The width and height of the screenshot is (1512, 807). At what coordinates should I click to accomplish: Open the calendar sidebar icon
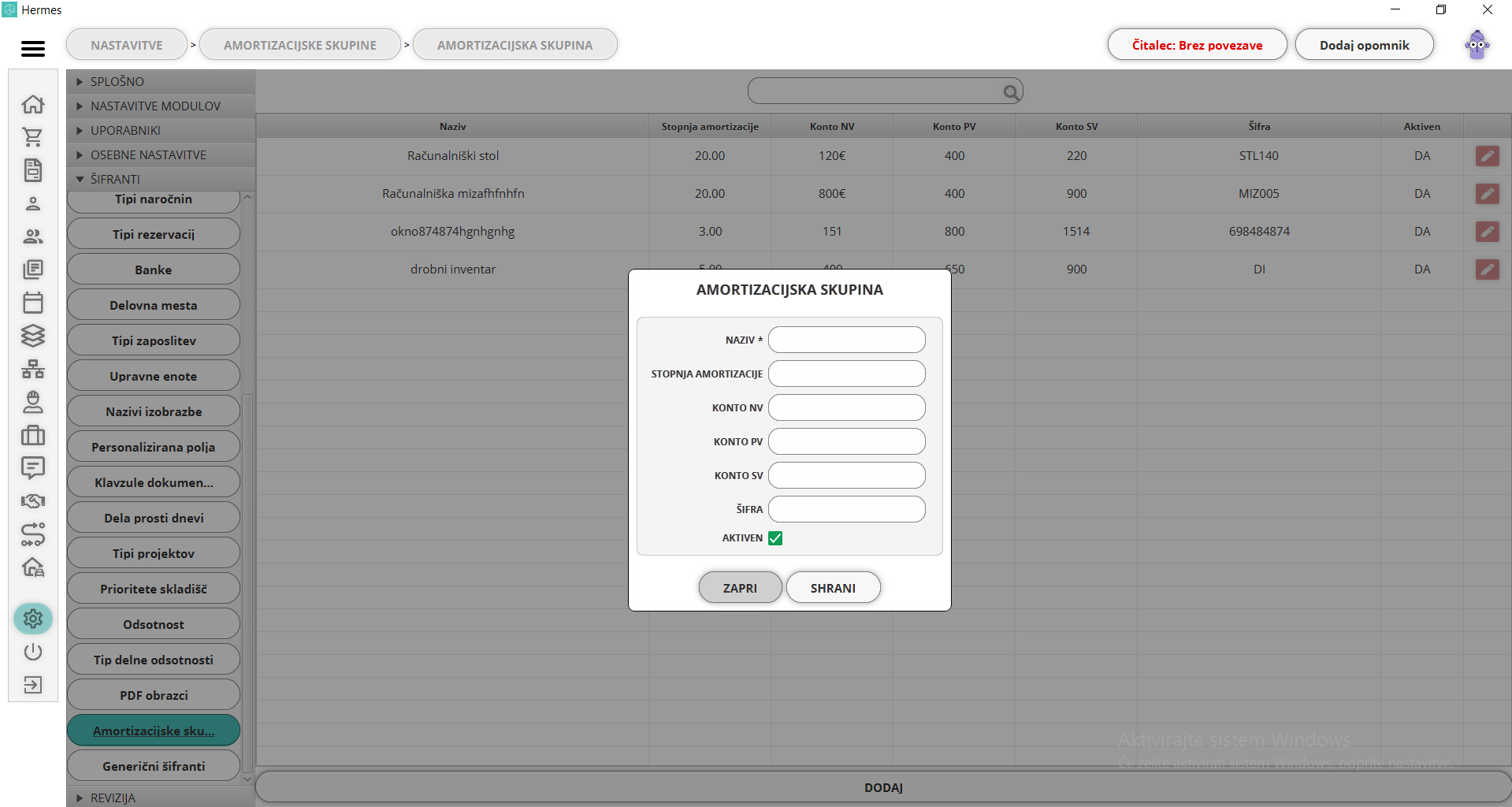[x=33, y=303]
